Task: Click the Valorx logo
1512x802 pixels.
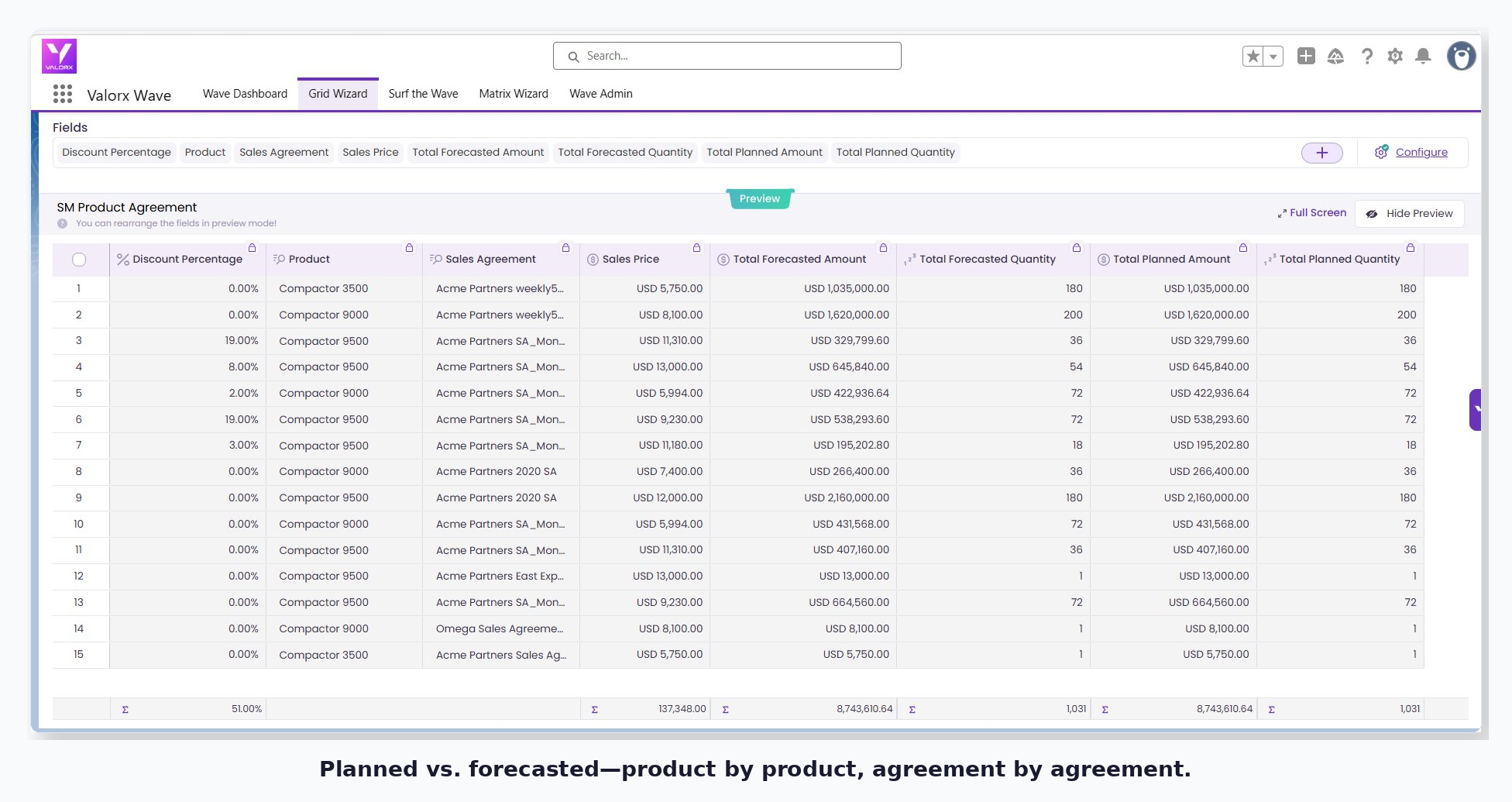Action: click(x=59, y=56)
